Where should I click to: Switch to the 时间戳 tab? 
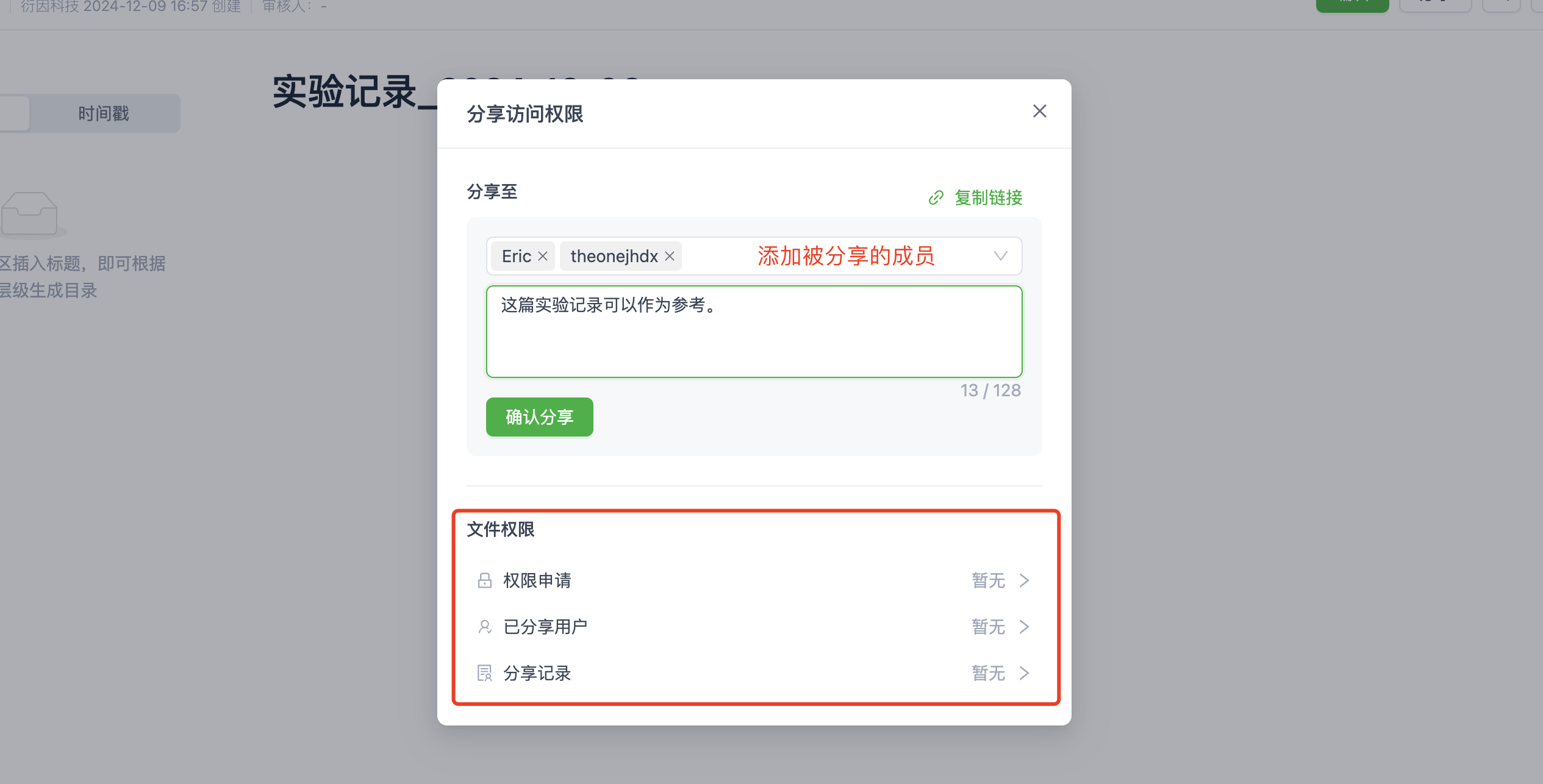click(x=103, y=113)
